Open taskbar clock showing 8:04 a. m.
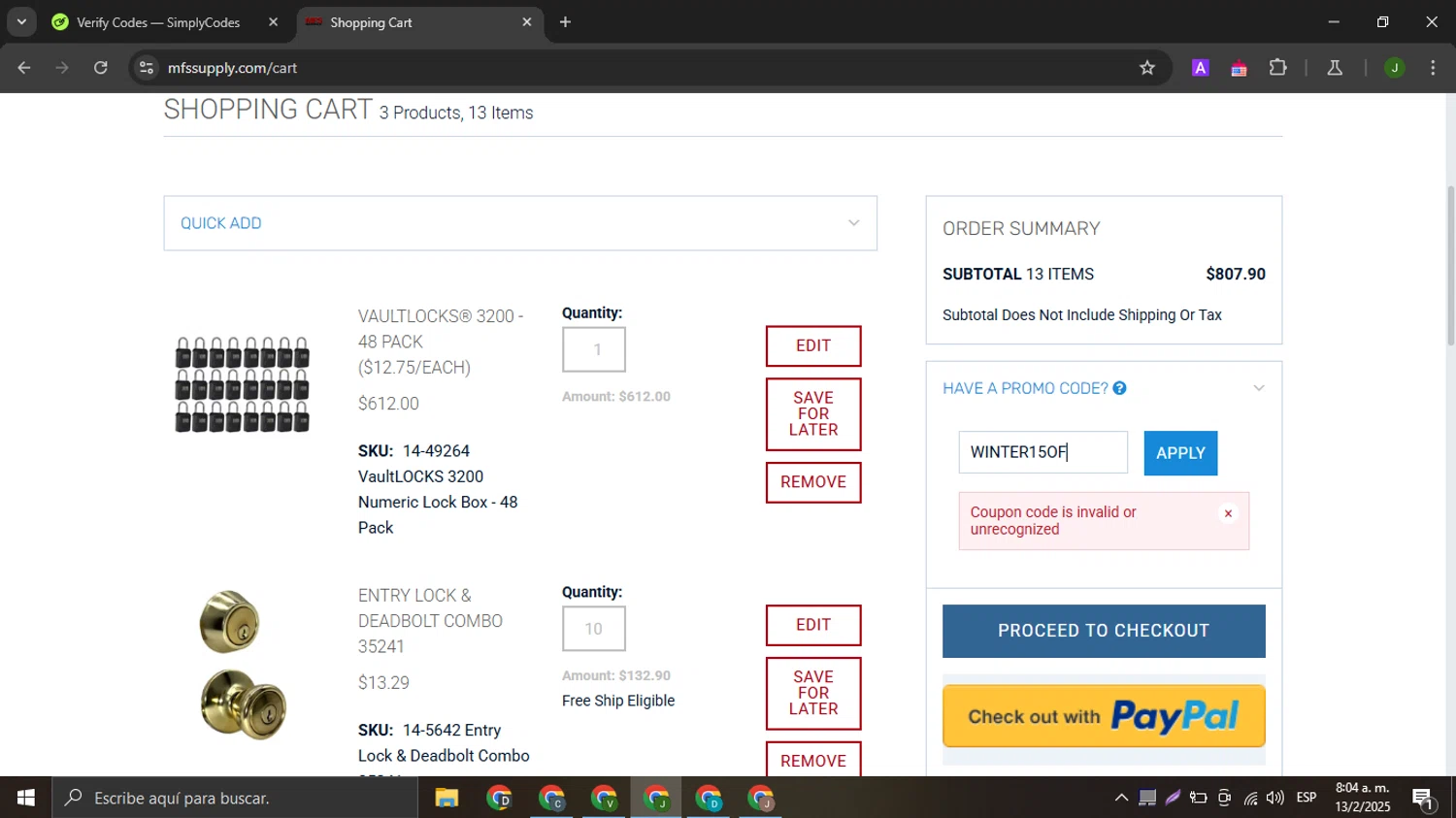The width and height of the screenshot is (1456, 818). 1362,798
